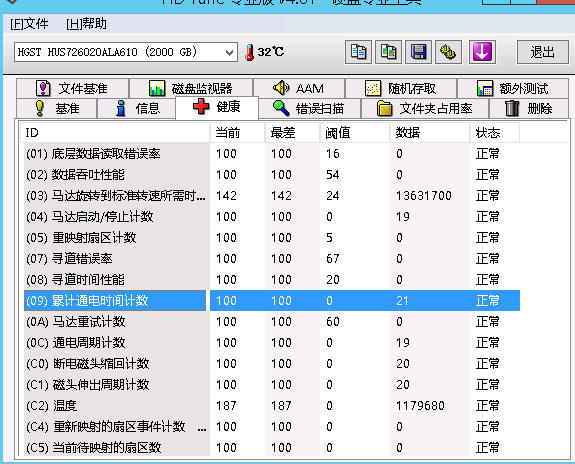This screenshot has height=464, width=575.
Task: Click the 退出 button
Action: tap(542, 52)
